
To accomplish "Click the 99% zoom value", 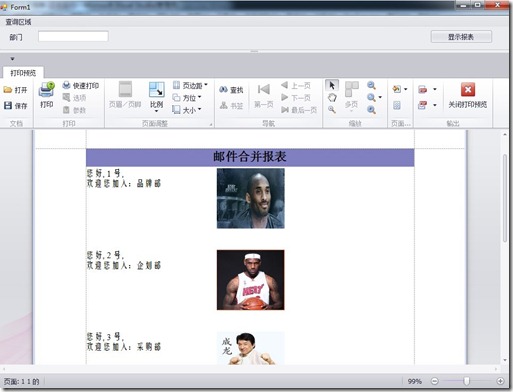I will [x=415, y=381].
